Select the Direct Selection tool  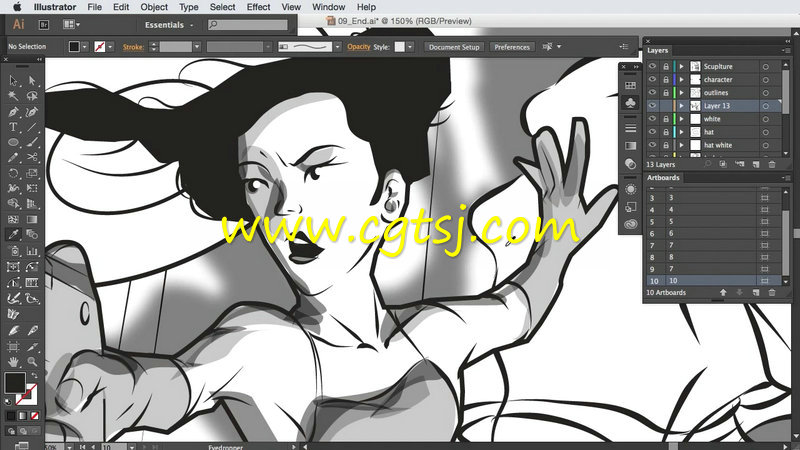32,81
